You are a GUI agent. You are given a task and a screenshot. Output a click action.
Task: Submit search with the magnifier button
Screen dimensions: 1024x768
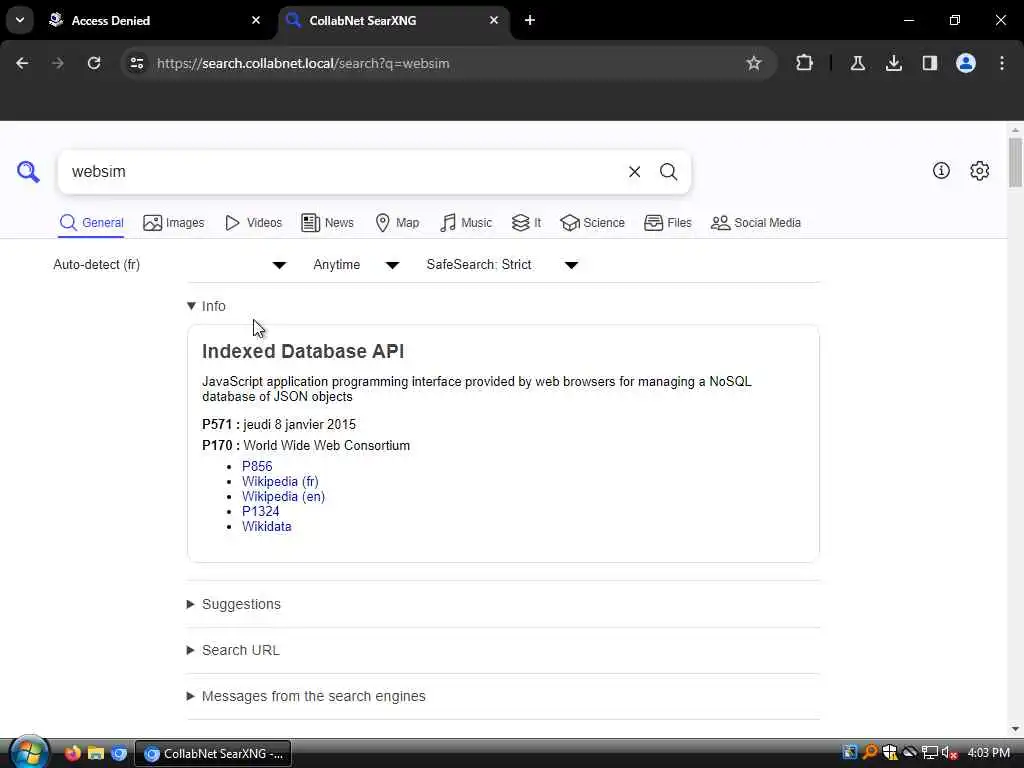pos(668,172)
